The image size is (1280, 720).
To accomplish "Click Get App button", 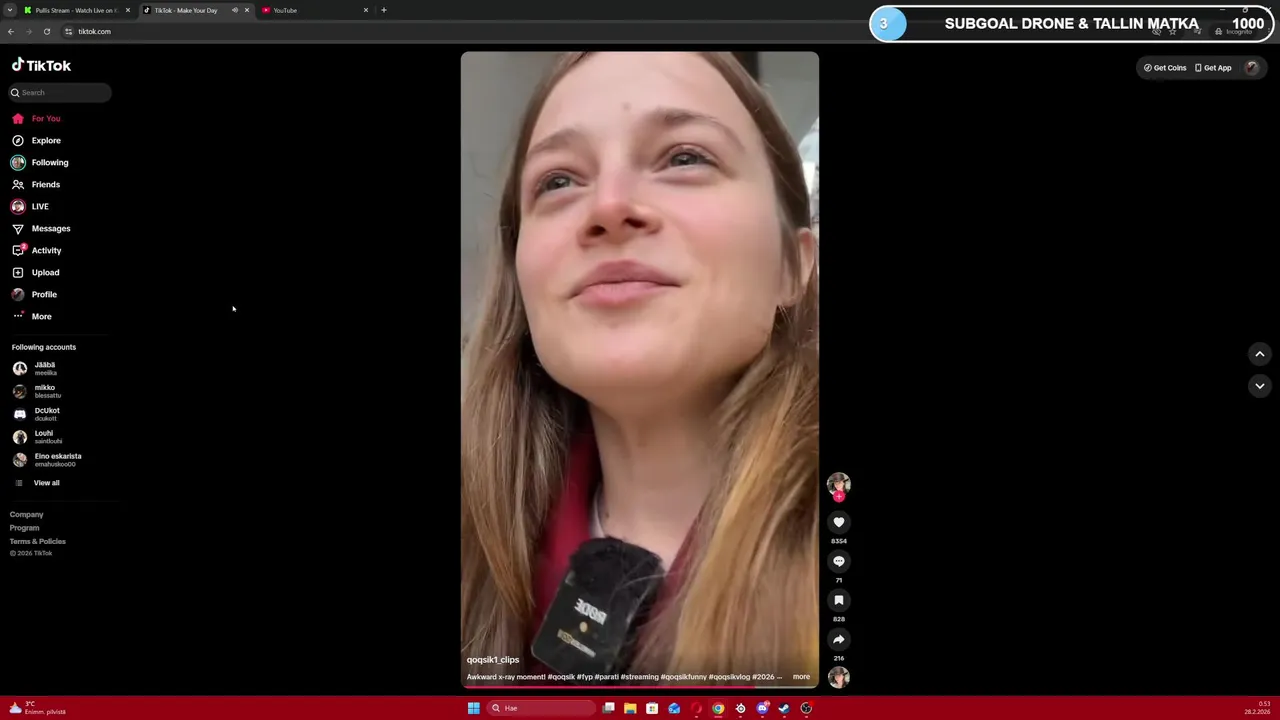I will tap(1213, 68).
